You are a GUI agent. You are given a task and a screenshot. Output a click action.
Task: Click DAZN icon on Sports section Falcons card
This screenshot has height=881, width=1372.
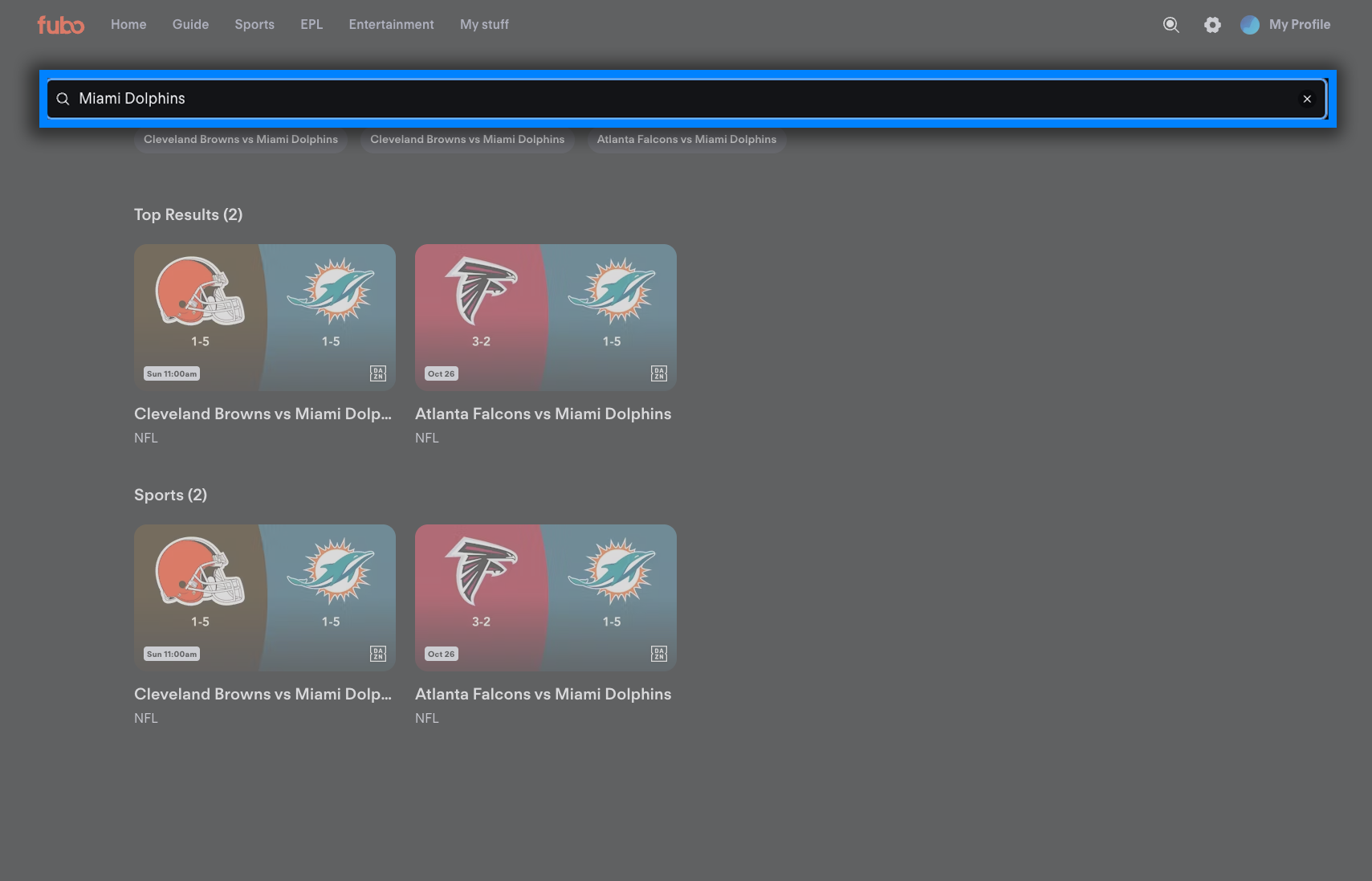pyautogui.click(x=659, y=654)
